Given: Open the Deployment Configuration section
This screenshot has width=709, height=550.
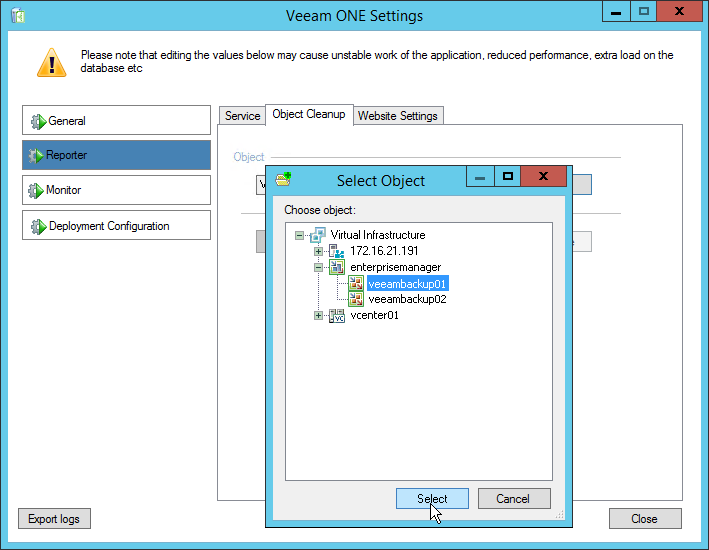Looking at the screenshot, I should 116,225.
